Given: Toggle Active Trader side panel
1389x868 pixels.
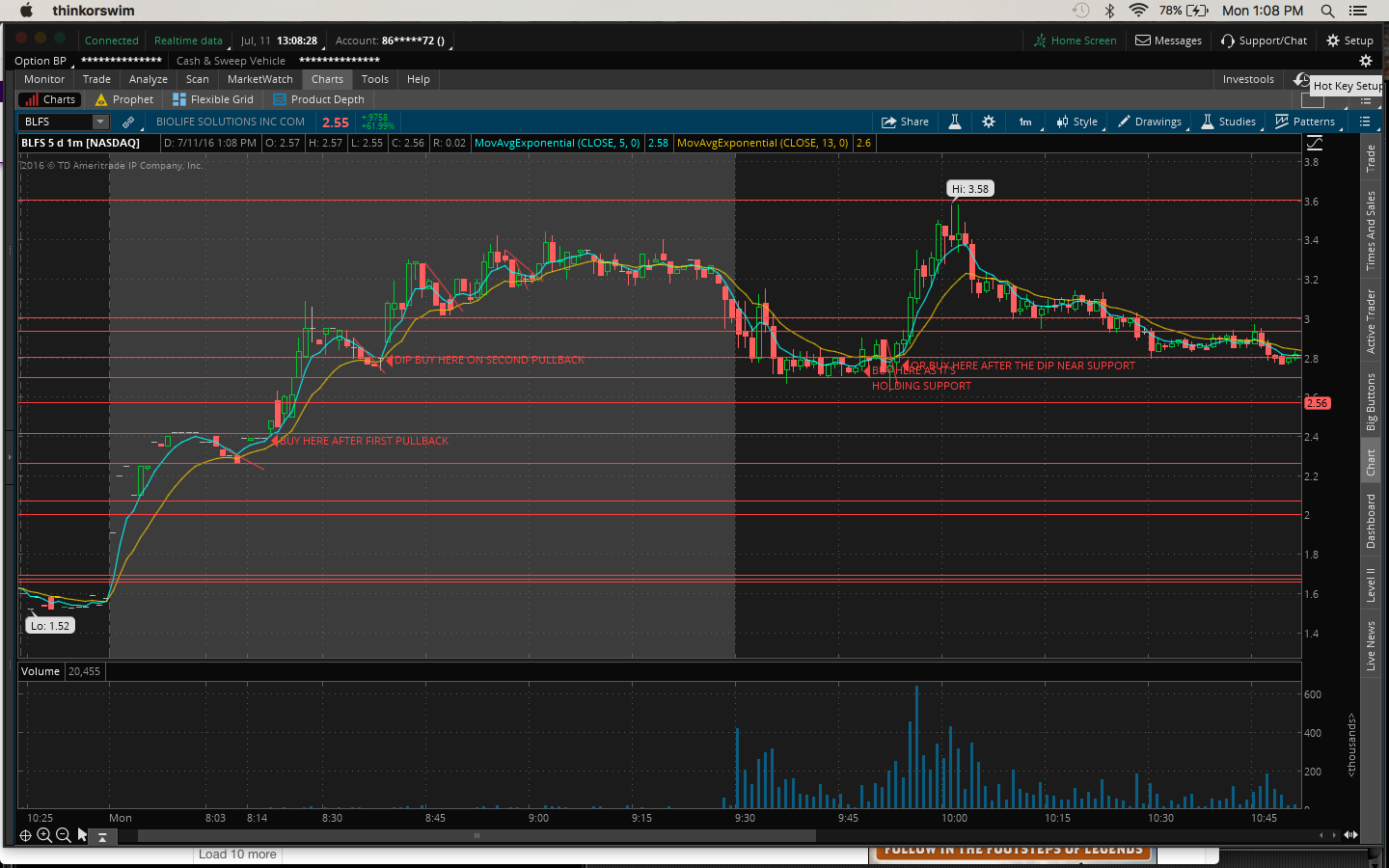Looking at the screenshot, I should point(1371,321).
